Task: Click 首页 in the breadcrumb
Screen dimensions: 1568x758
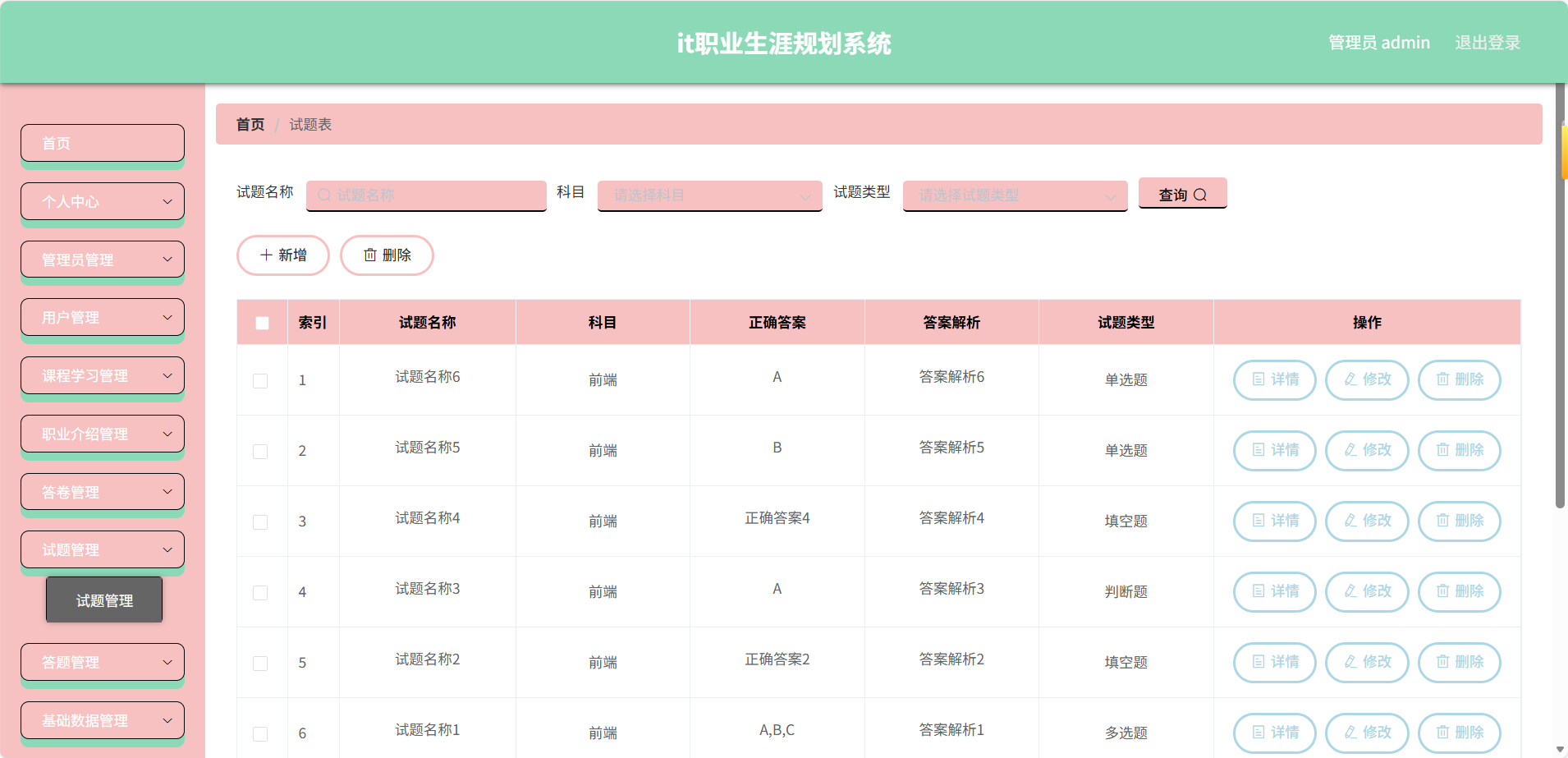Action: tap(250, 124)
